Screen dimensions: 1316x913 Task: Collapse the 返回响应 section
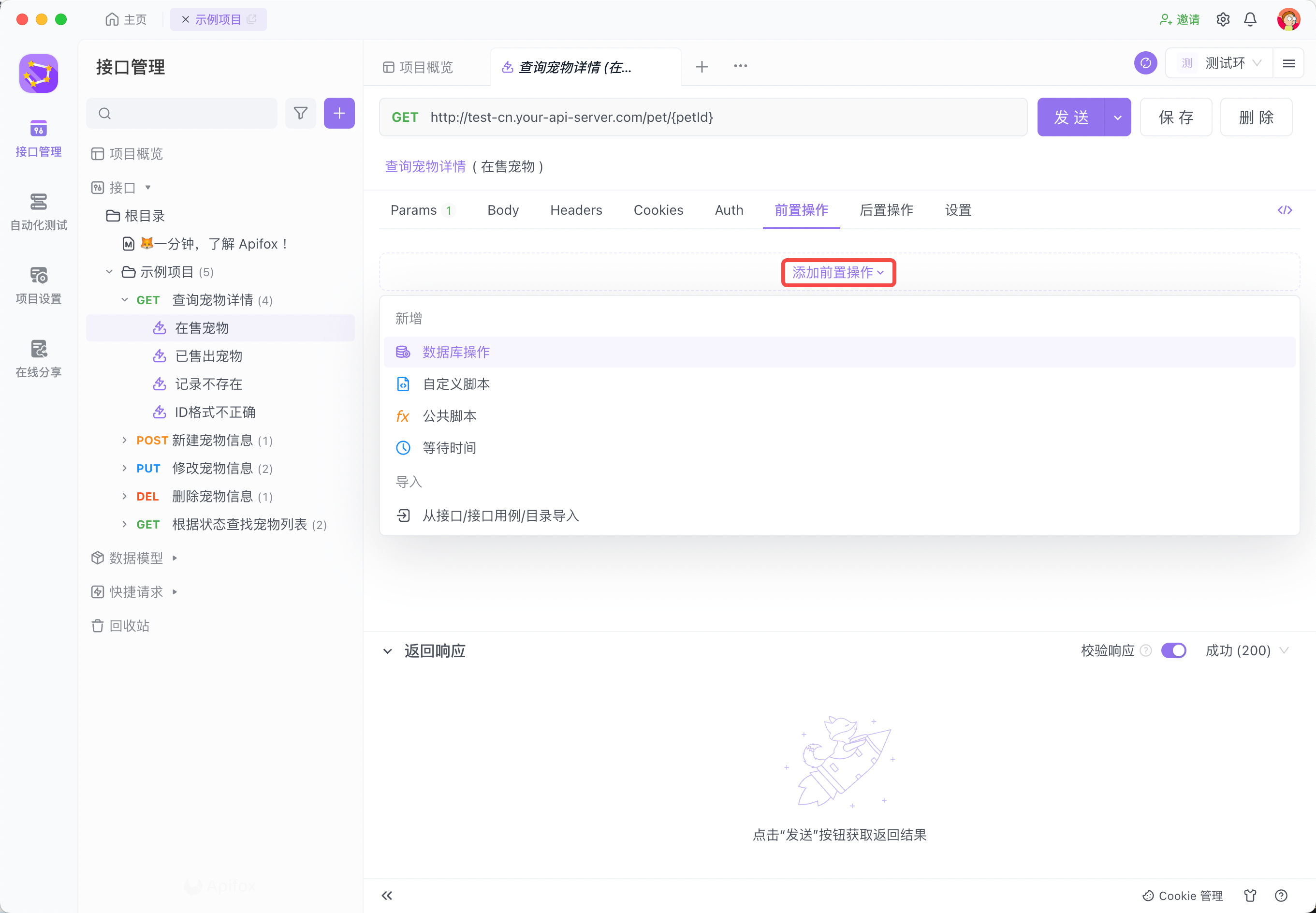pyautogui.click(x=388, y=651)
